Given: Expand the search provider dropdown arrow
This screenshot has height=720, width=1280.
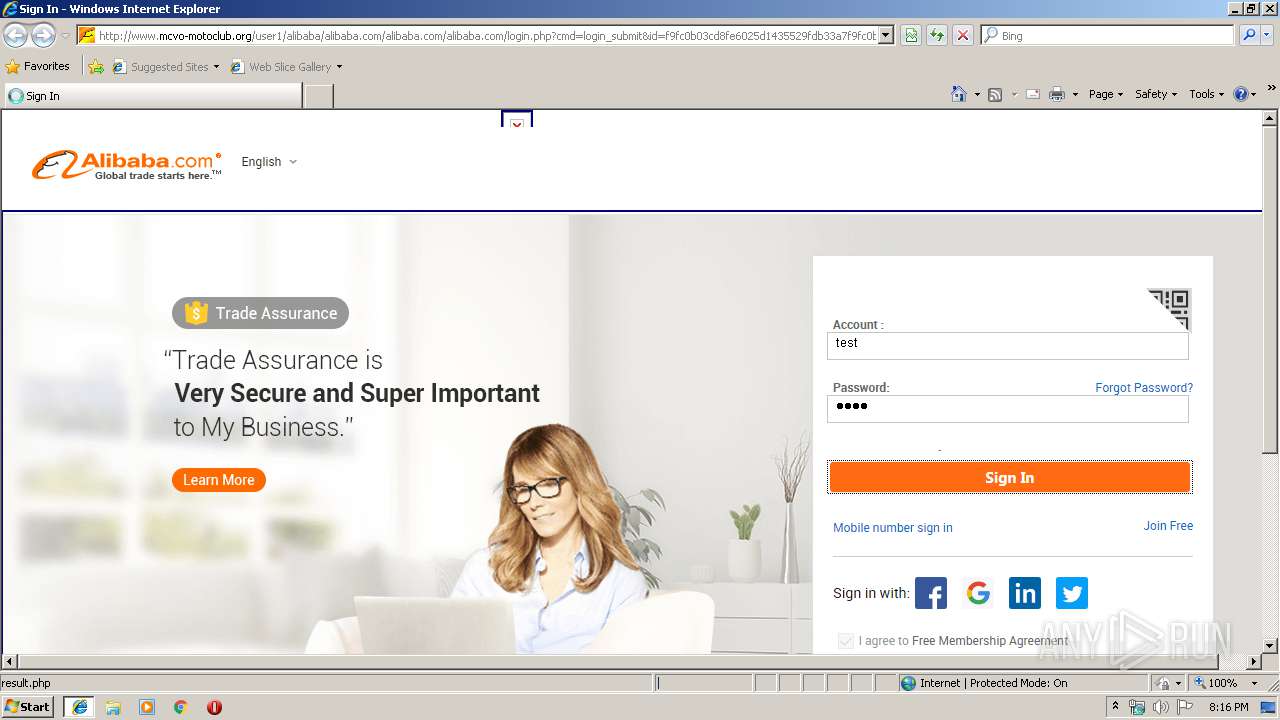Looking at the screenshot, I should (x=1268, y=35).
